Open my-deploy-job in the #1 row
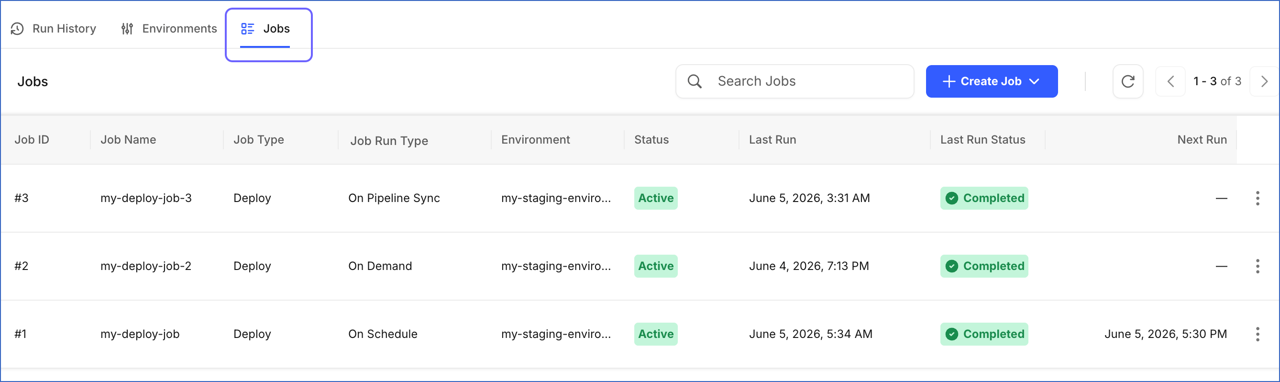1280x382 pixels. (140, 334)
